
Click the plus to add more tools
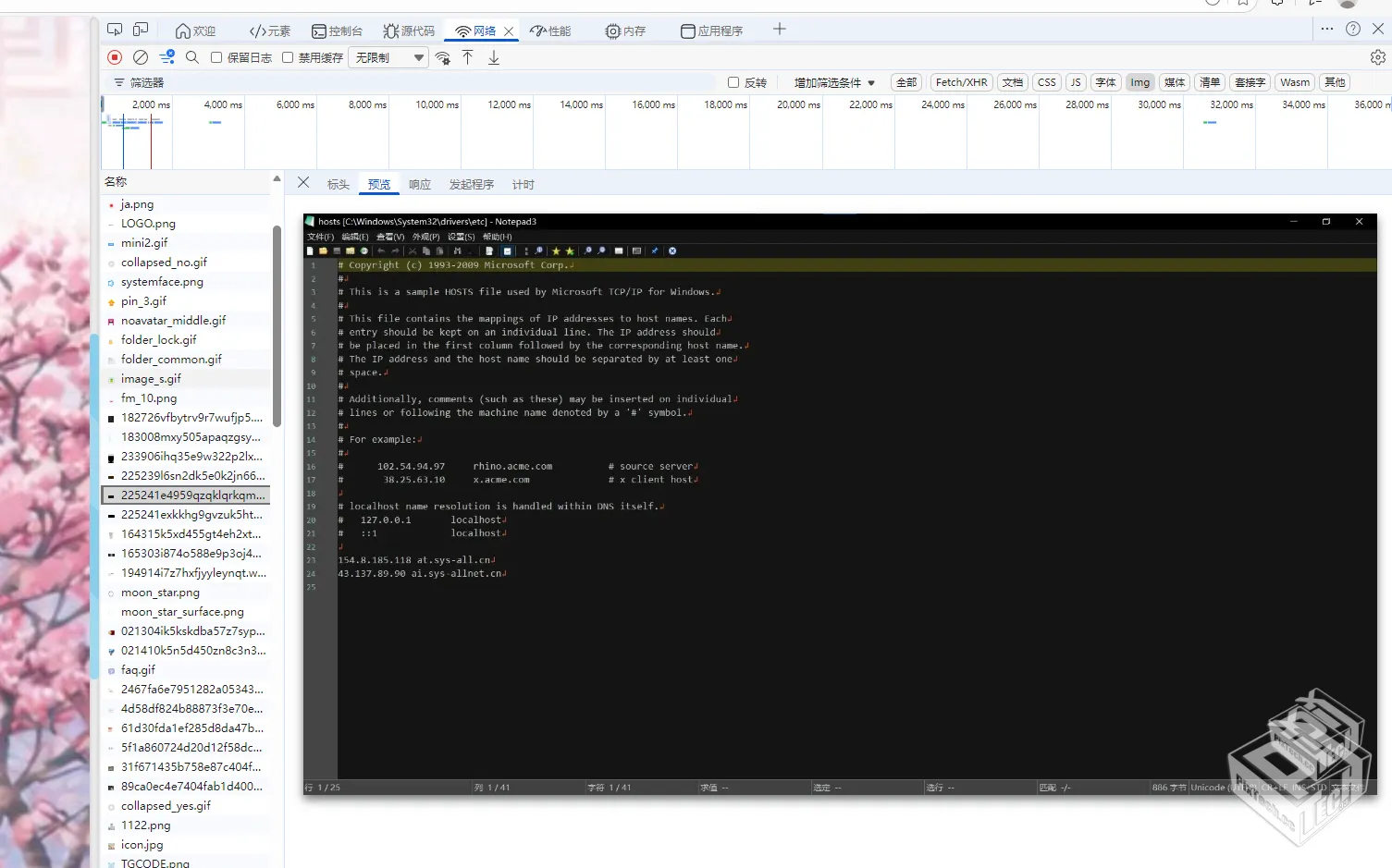click(x=780, y=30)
